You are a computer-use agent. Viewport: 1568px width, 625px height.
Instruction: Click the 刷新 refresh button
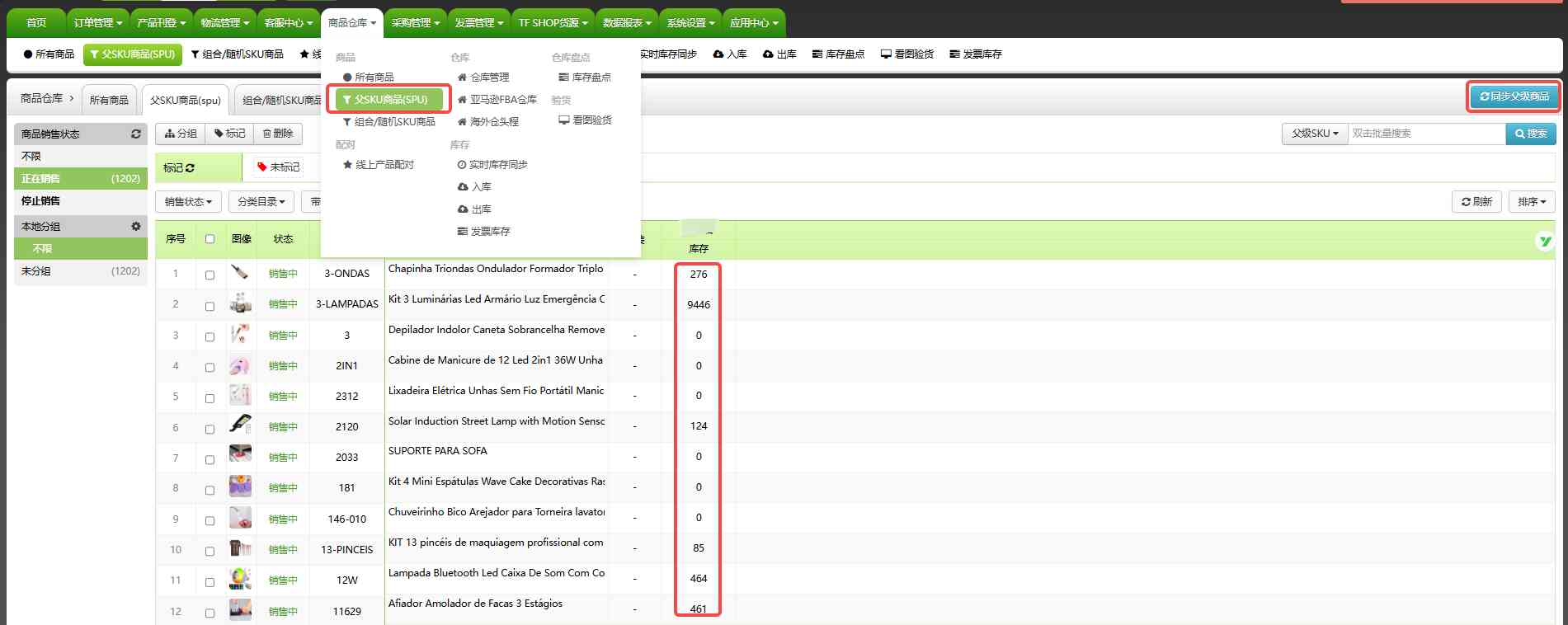[x=1476, y=201]
